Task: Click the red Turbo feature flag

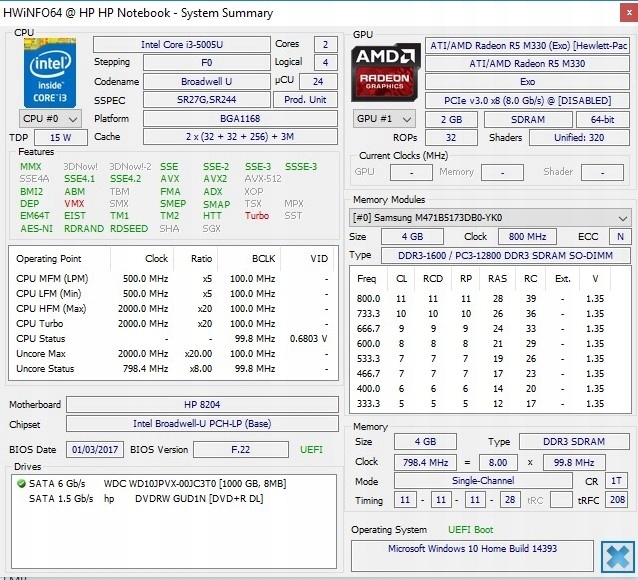Action: tap(257, 216)
